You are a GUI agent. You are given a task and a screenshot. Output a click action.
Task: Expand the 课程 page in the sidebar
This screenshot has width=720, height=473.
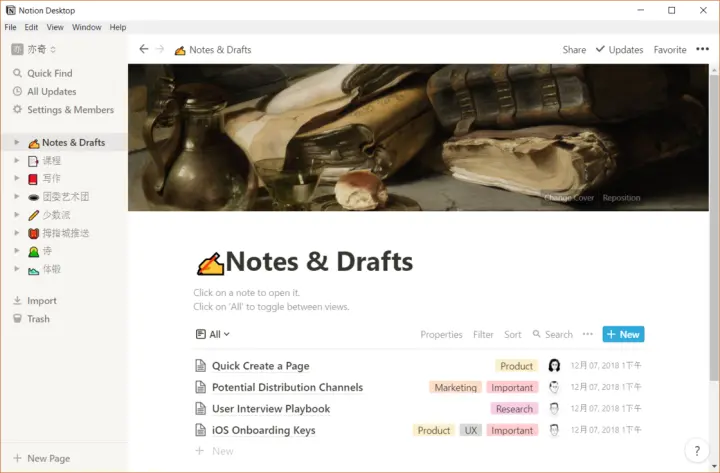click(17, 160)
